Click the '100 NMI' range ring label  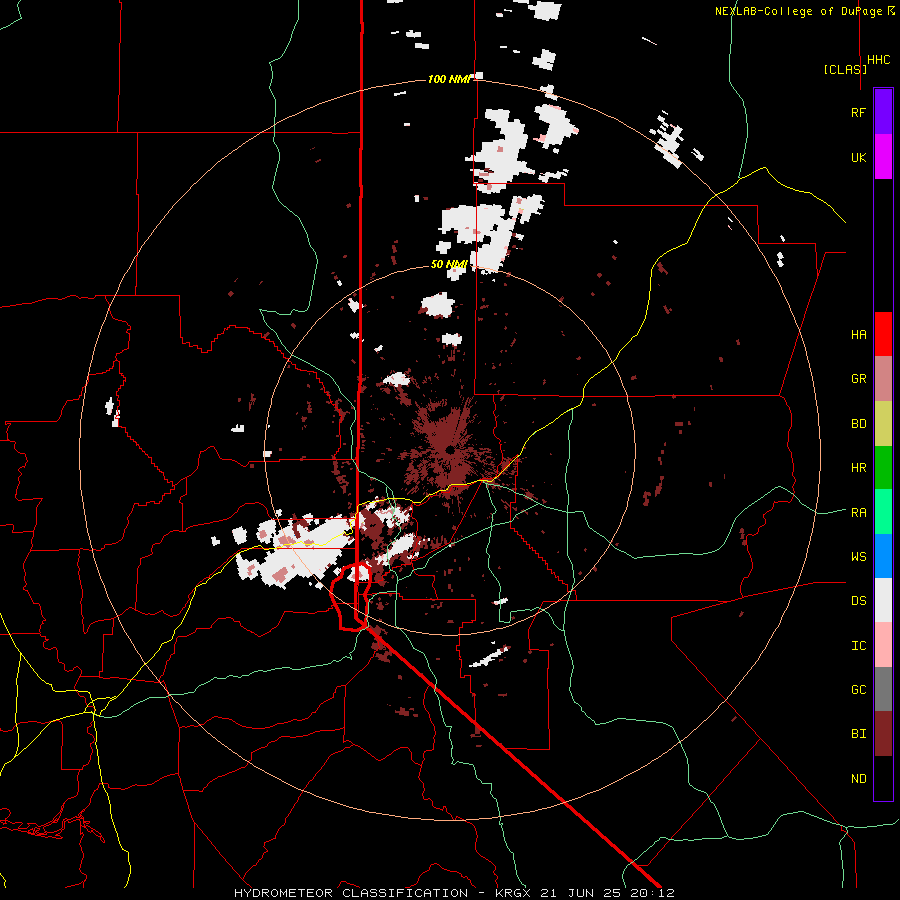point(449,79)
